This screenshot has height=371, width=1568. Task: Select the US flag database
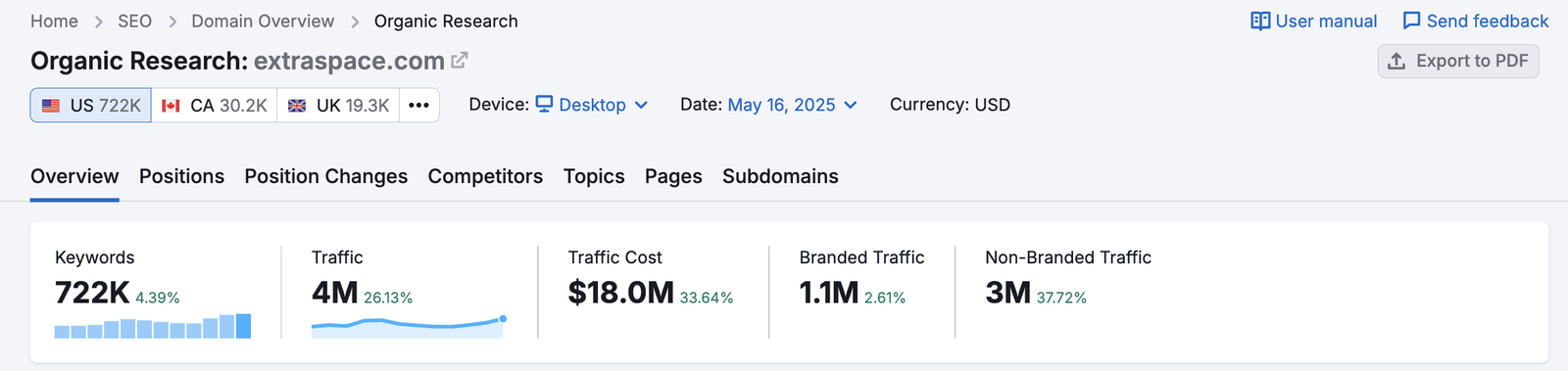[91, 105]
